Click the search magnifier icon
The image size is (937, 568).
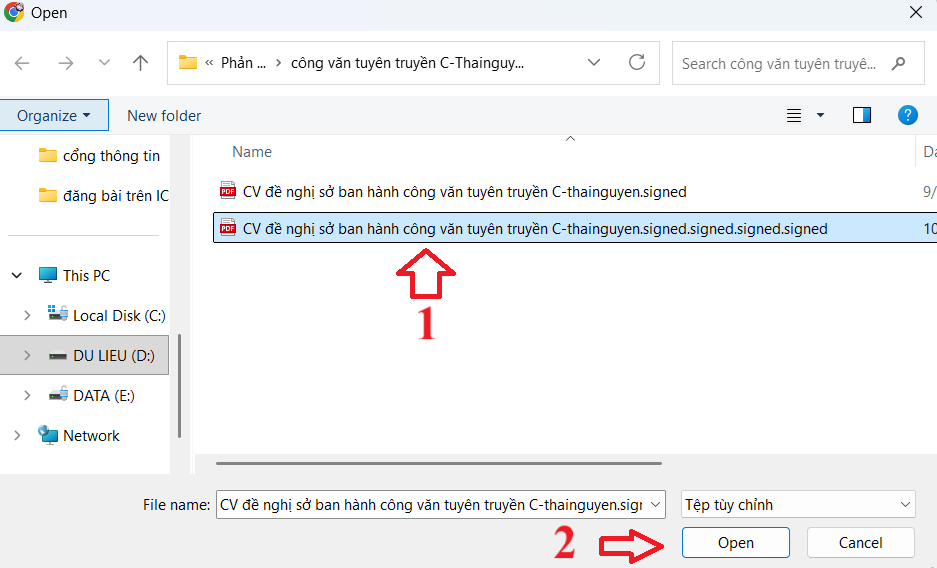[899, 63]
